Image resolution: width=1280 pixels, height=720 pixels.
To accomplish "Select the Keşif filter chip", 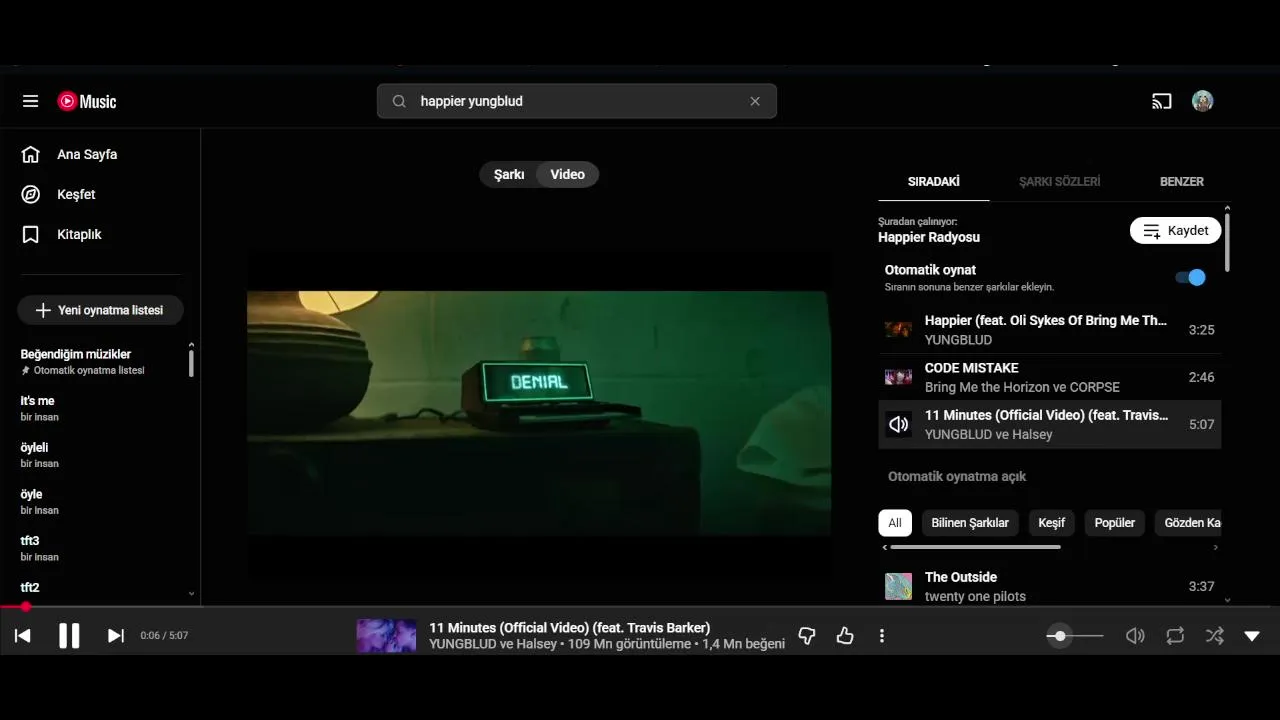I will [x=1051, y=523].
